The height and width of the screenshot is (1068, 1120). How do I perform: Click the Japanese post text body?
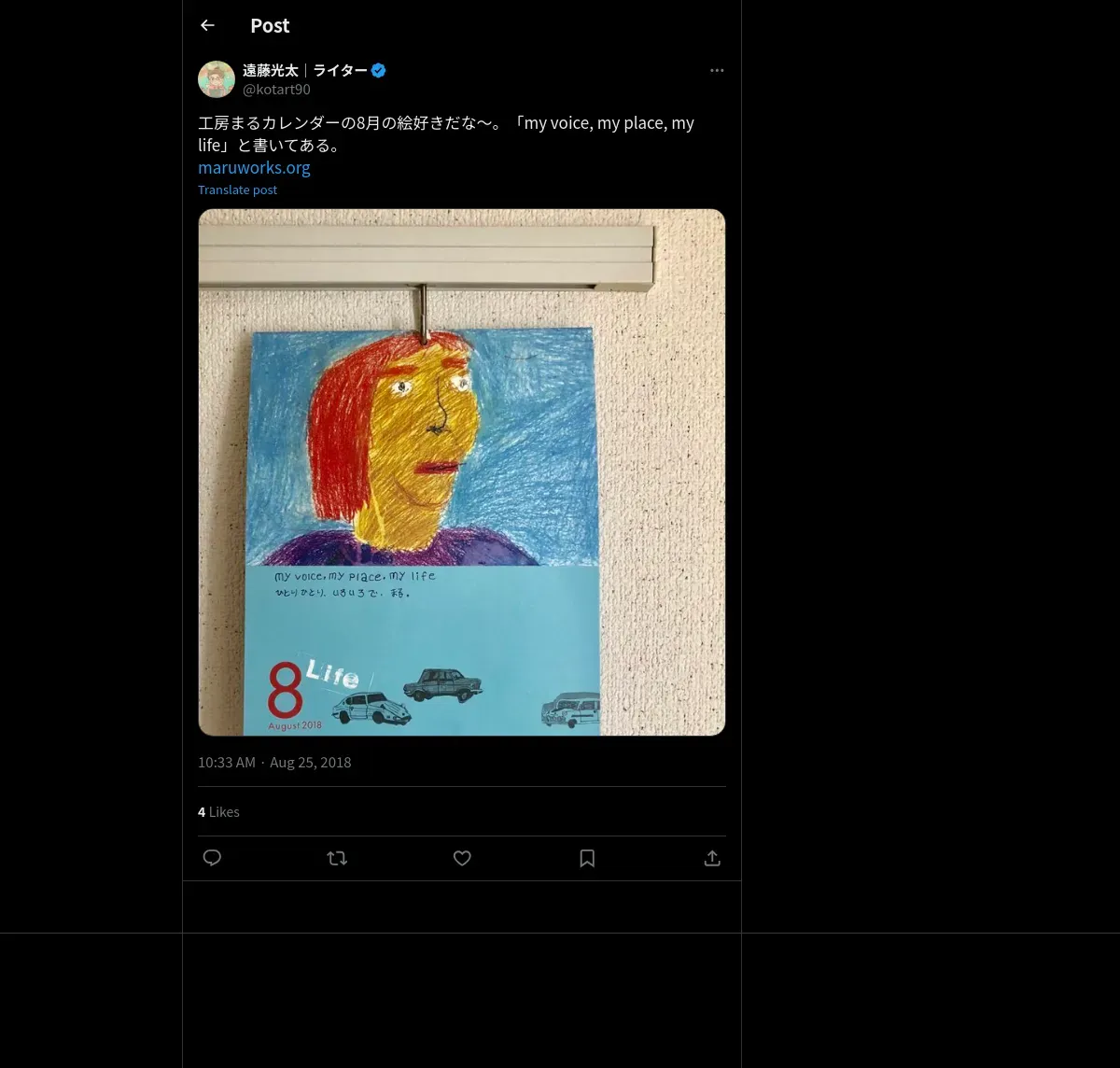(446, 134)
